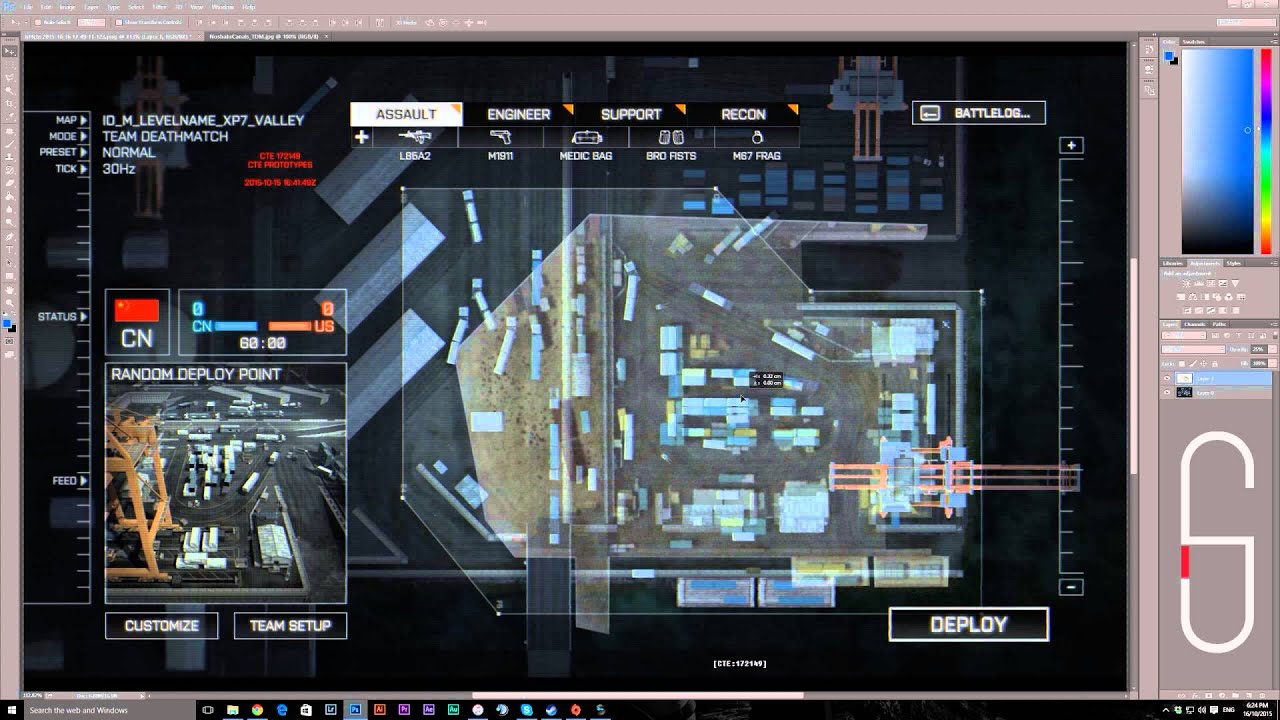1280x720 pixels.
Task: Select the Crop tool
Action: 9,102
